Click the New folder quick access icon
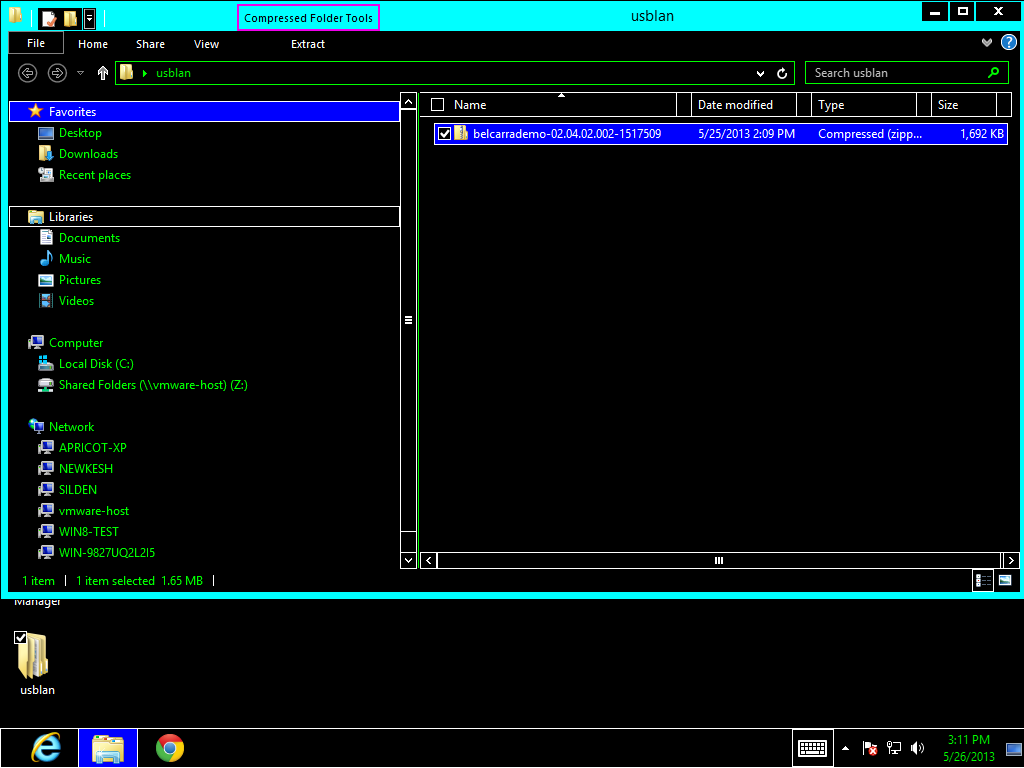This screenshot has width=1024, height=768. pyautogui.click(x=71, y=18)
